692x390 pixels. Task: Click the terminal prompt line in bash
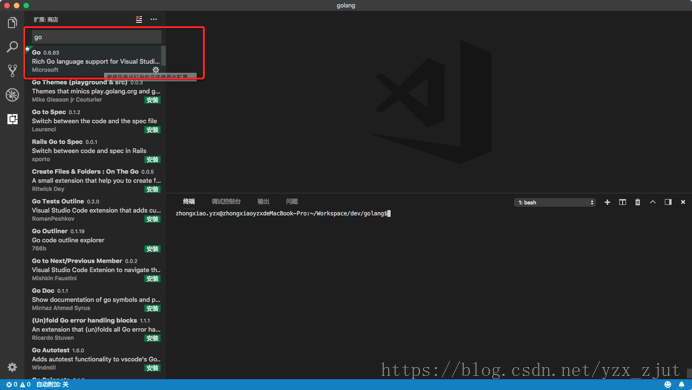click(x=283, y=214)
